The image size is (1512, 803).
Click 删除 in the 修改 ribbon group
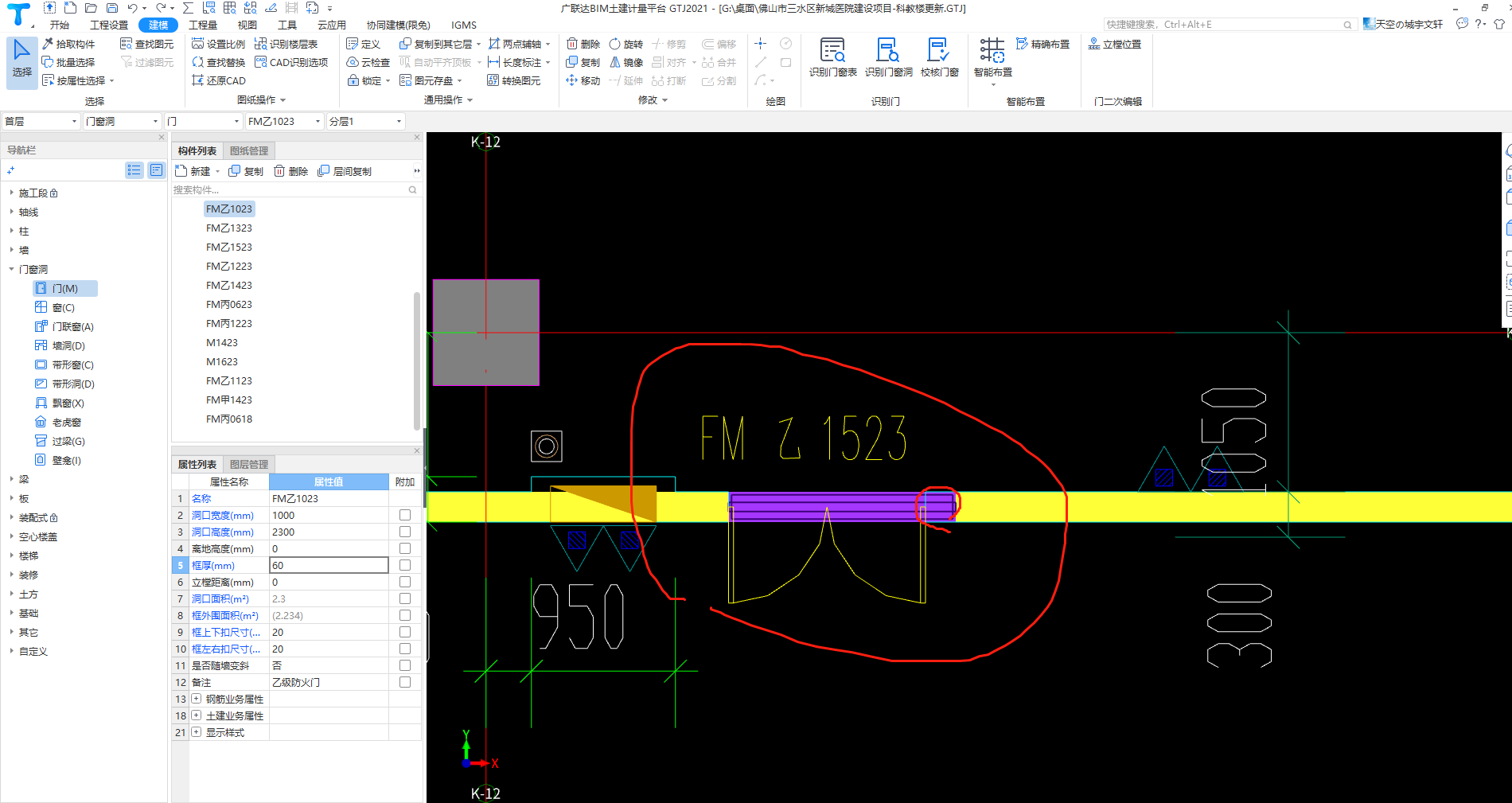[x=583, y=44]
